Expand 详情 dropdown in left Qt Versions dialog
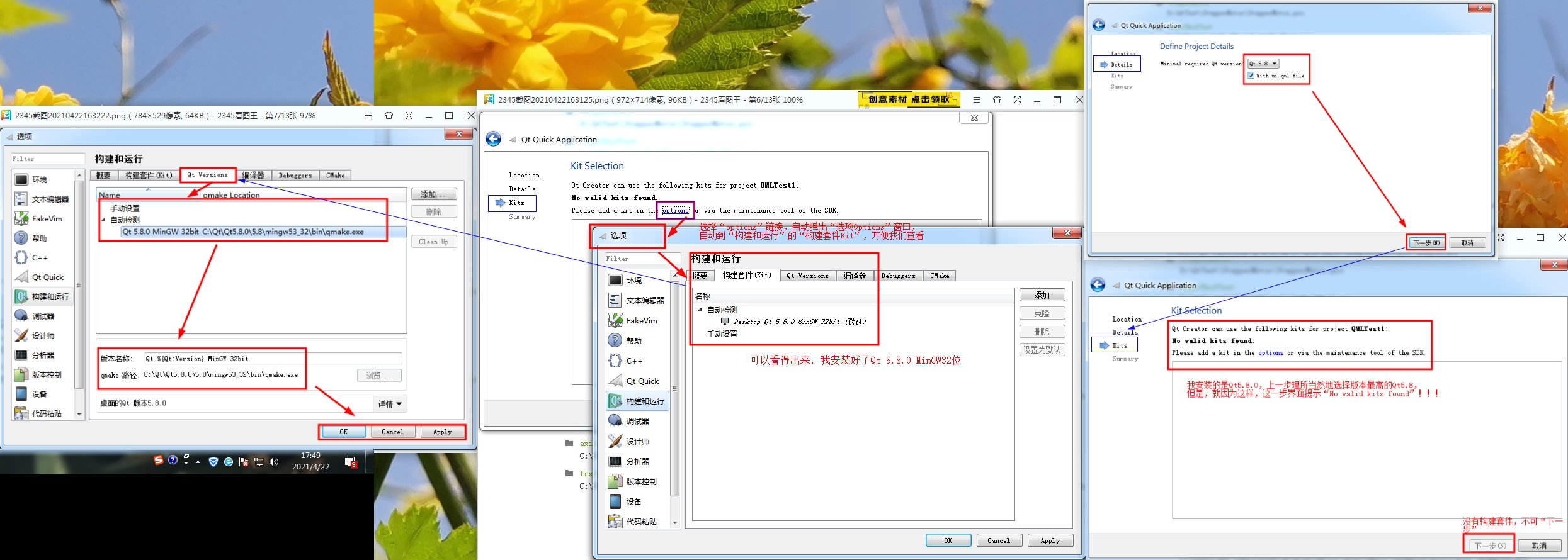The height and width of the screenshot is (560, 1568). click(x=390, y=404)
